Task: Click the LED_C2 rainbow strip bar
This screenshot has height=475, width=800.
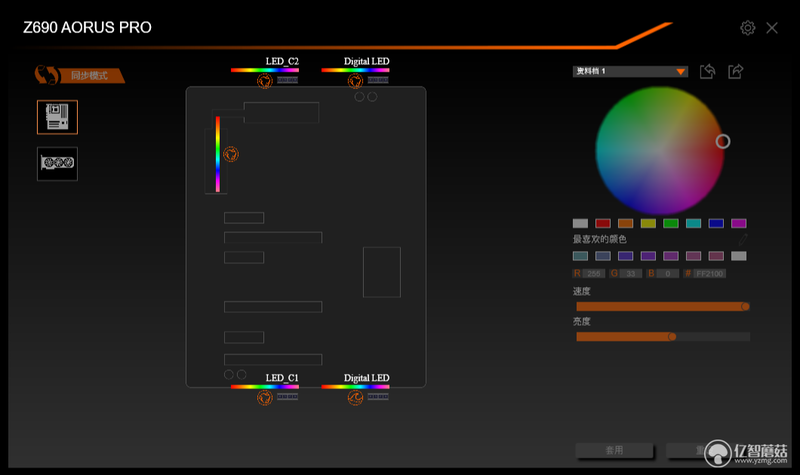Action: (264, 70)
